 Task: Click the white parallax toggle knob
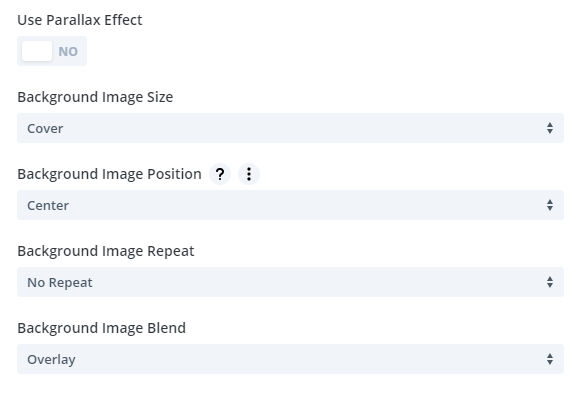[x=37, y=51]
